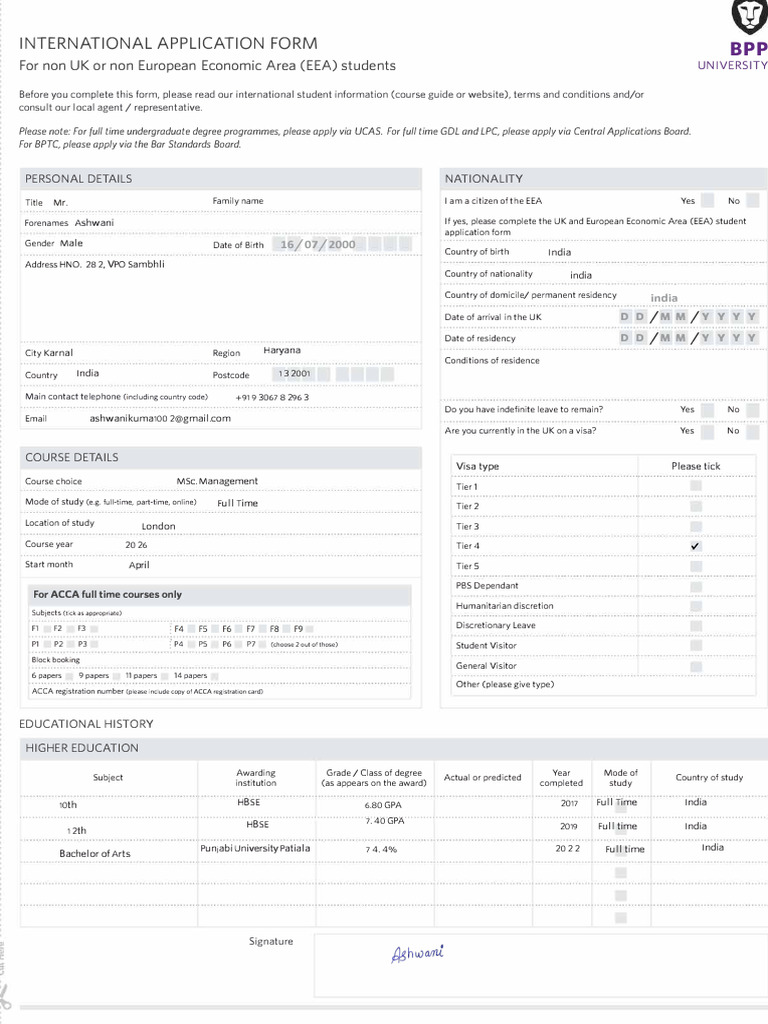Click the year completed 2022 cell
The height and width of the screenshot is (1024, 768).
(x=562, y=850)
